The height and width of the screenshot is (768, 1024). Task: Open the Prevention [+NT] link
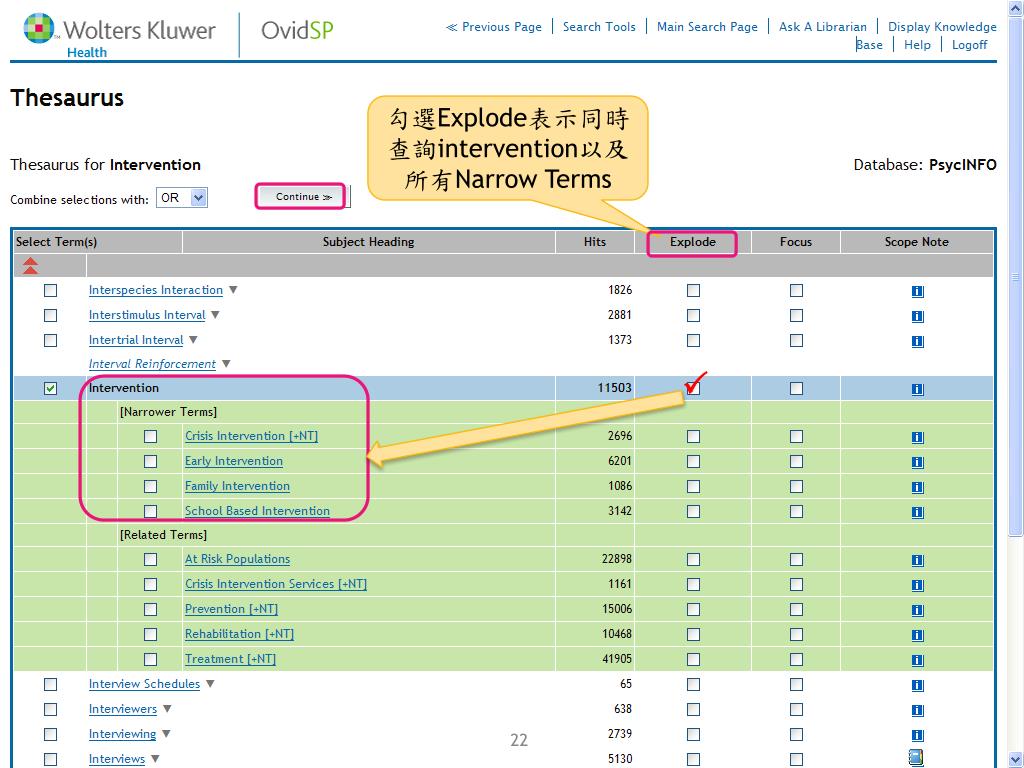point(231,609)
